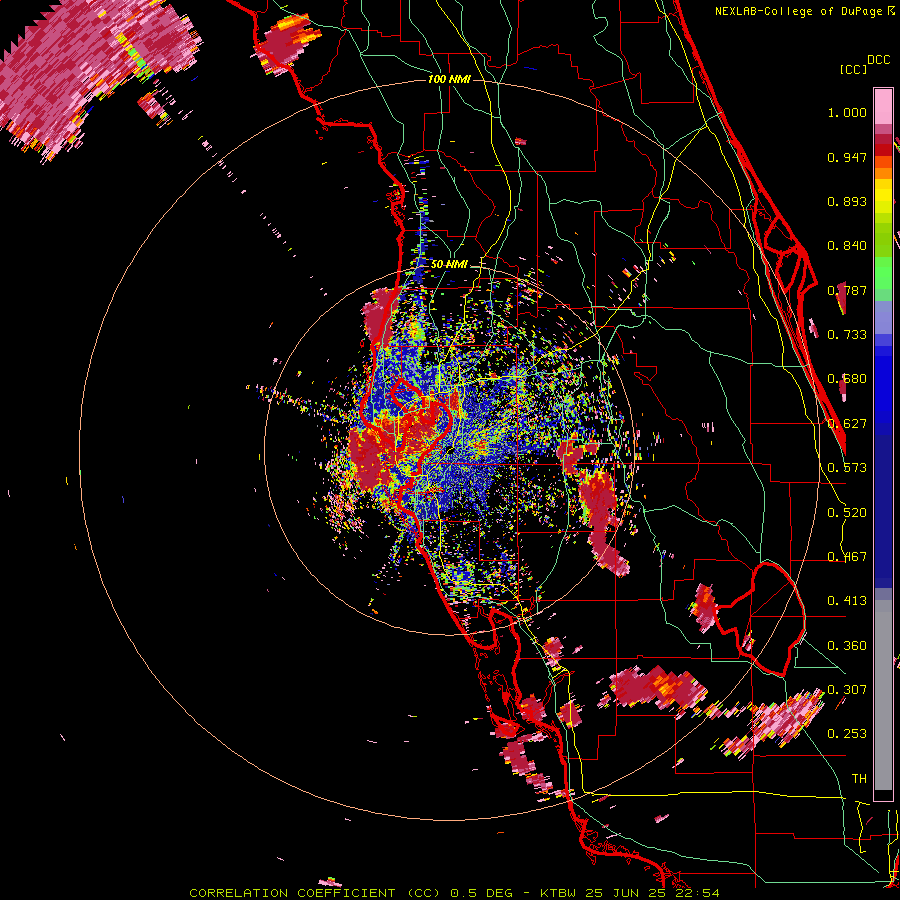Click the 0.573 scale value

[847, 468]
